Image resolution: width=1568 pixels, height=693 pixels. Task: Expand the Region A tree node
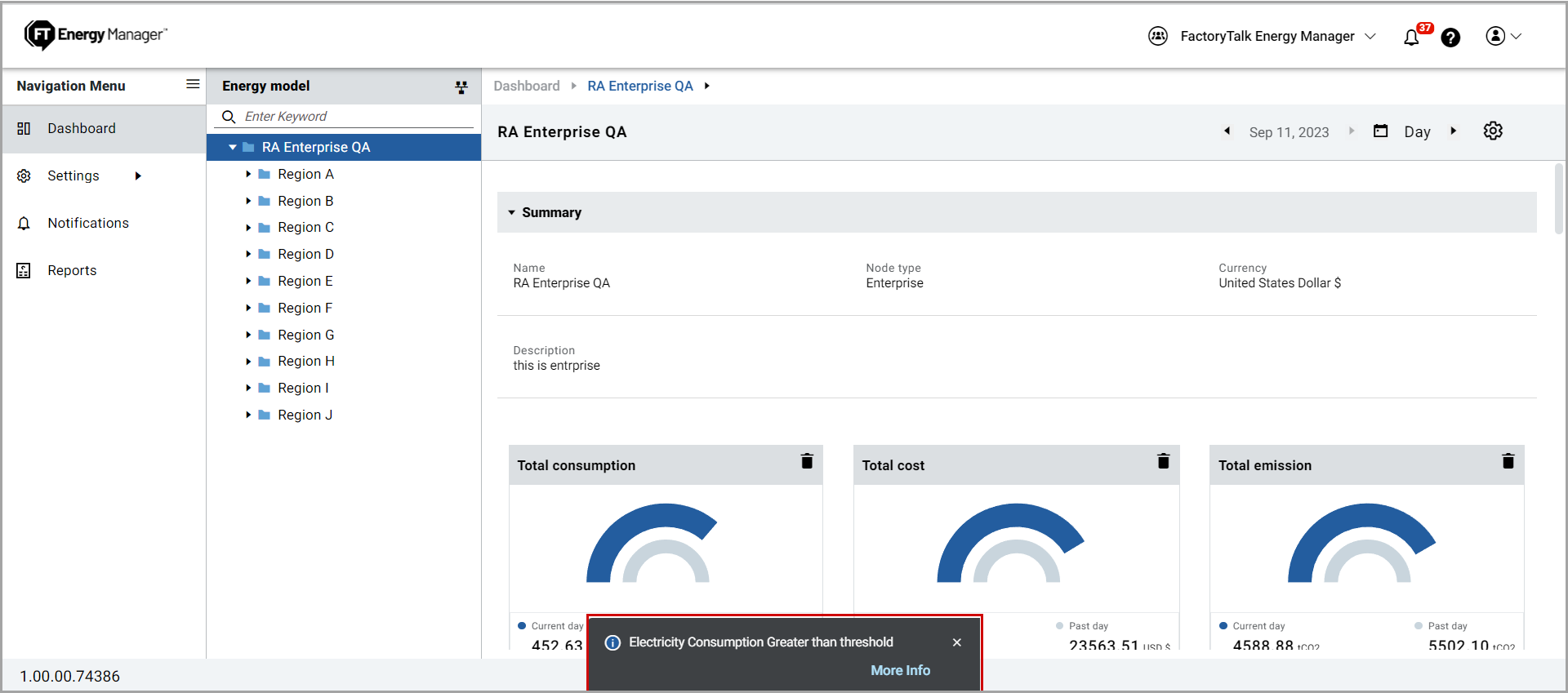point(248,175)
